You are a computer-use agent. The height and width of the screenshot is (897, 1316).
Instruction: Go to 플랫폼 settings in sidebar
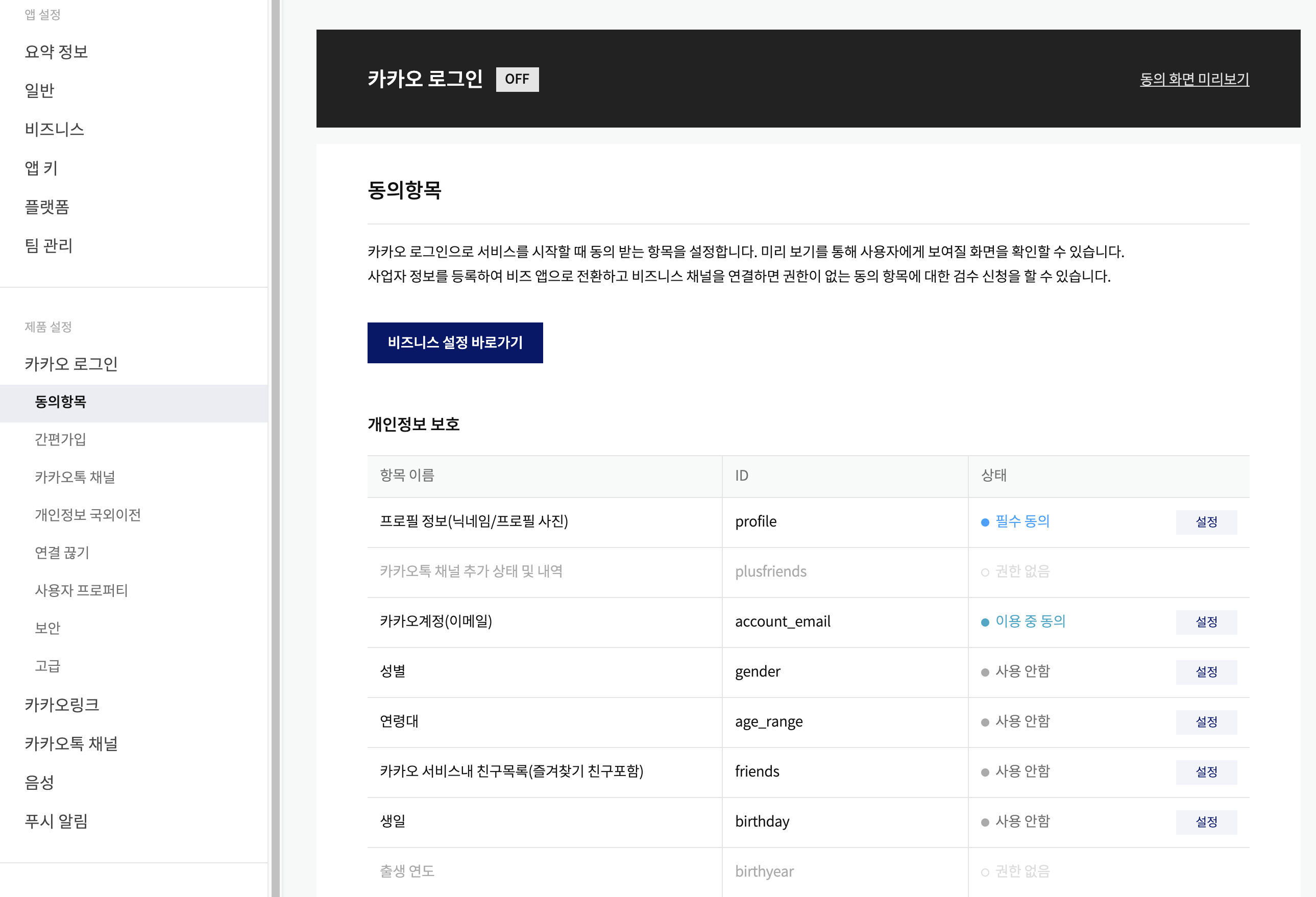(x=46, y=207)
